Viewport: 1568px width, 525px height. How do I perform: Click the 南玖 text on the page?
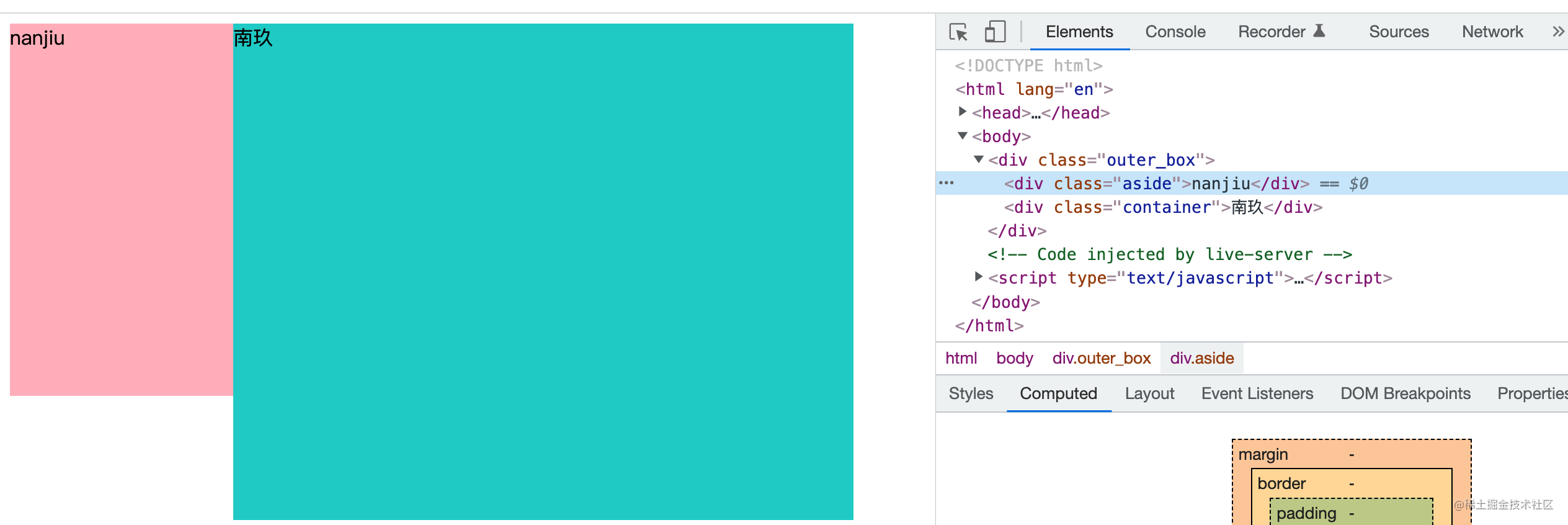point(253,38)
